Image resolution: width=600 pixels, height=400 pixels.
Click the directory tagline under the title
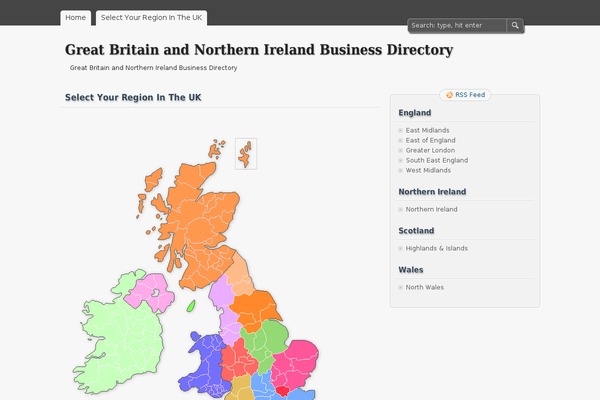point(153,68)
